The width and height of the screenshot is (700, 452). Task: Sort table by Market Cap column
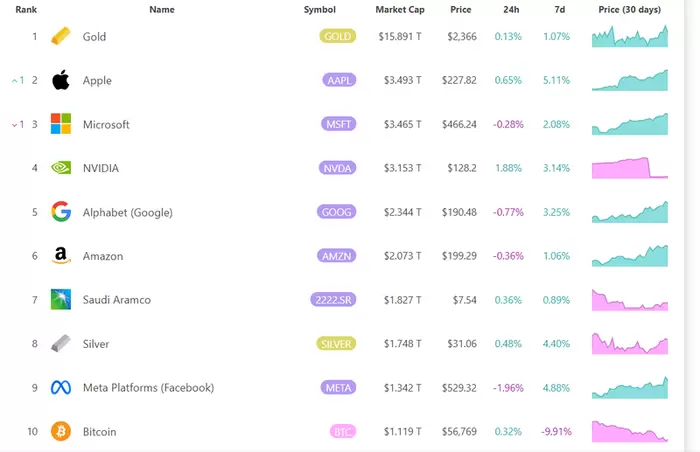(398, 10)
